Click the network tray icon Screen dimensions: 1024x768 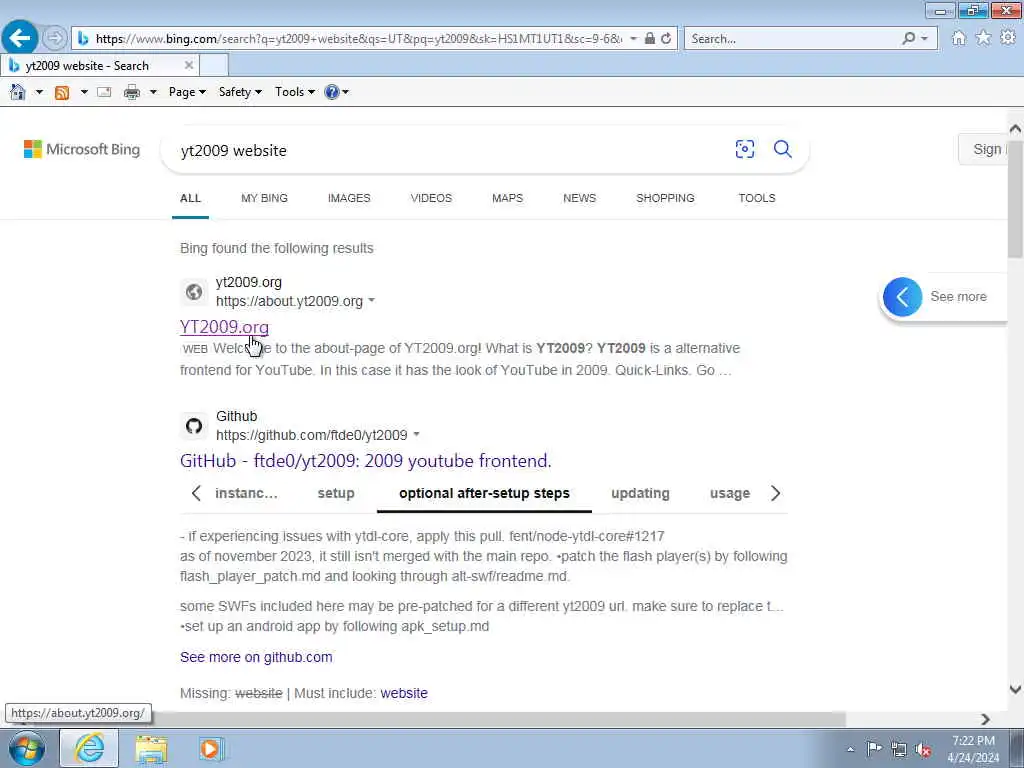pos(899,749)
